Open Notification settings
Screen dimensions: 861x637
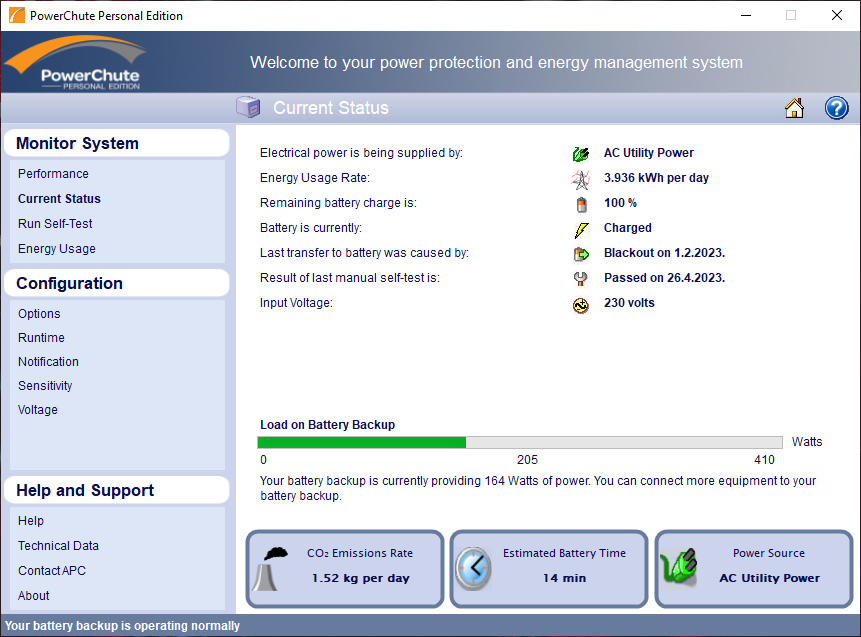tap(48, 362)
